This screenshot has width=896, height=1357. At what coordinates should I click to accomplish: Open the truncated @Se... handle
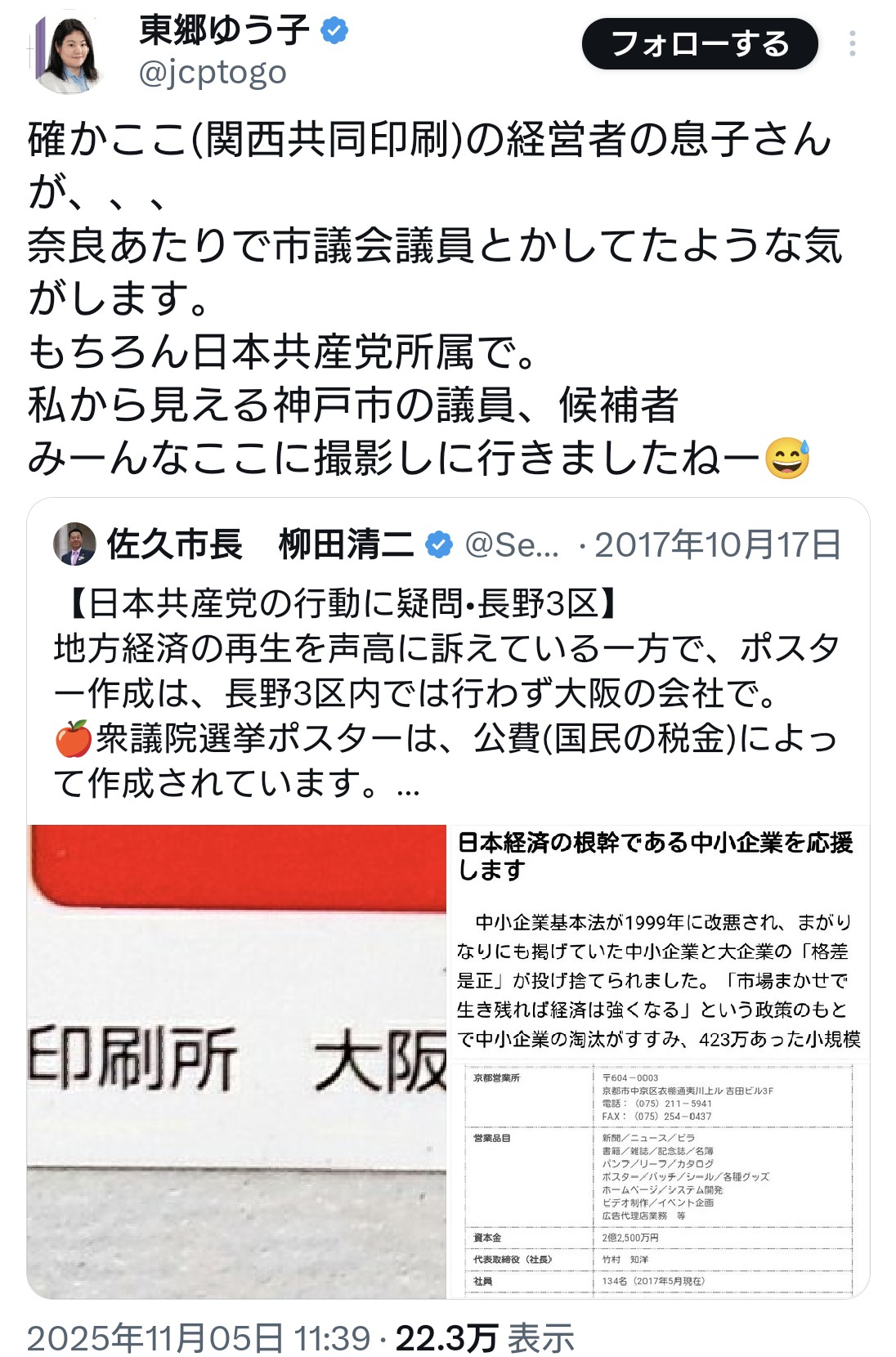pos(512,545)
